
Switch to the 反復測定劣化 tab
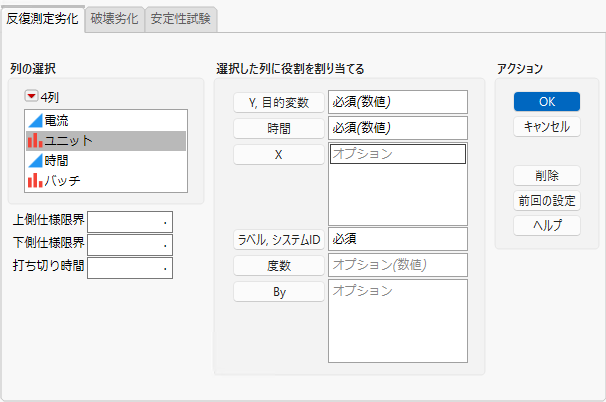pyautogui.click(x=43, y=19)
